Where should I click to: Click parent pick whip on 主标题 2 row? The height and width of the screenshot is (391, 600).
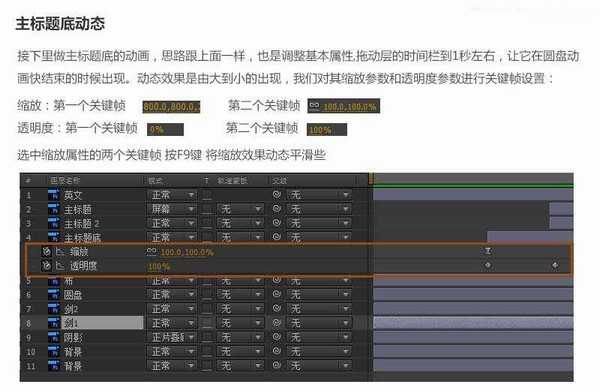pyautogui.click(x=277, y=223)
